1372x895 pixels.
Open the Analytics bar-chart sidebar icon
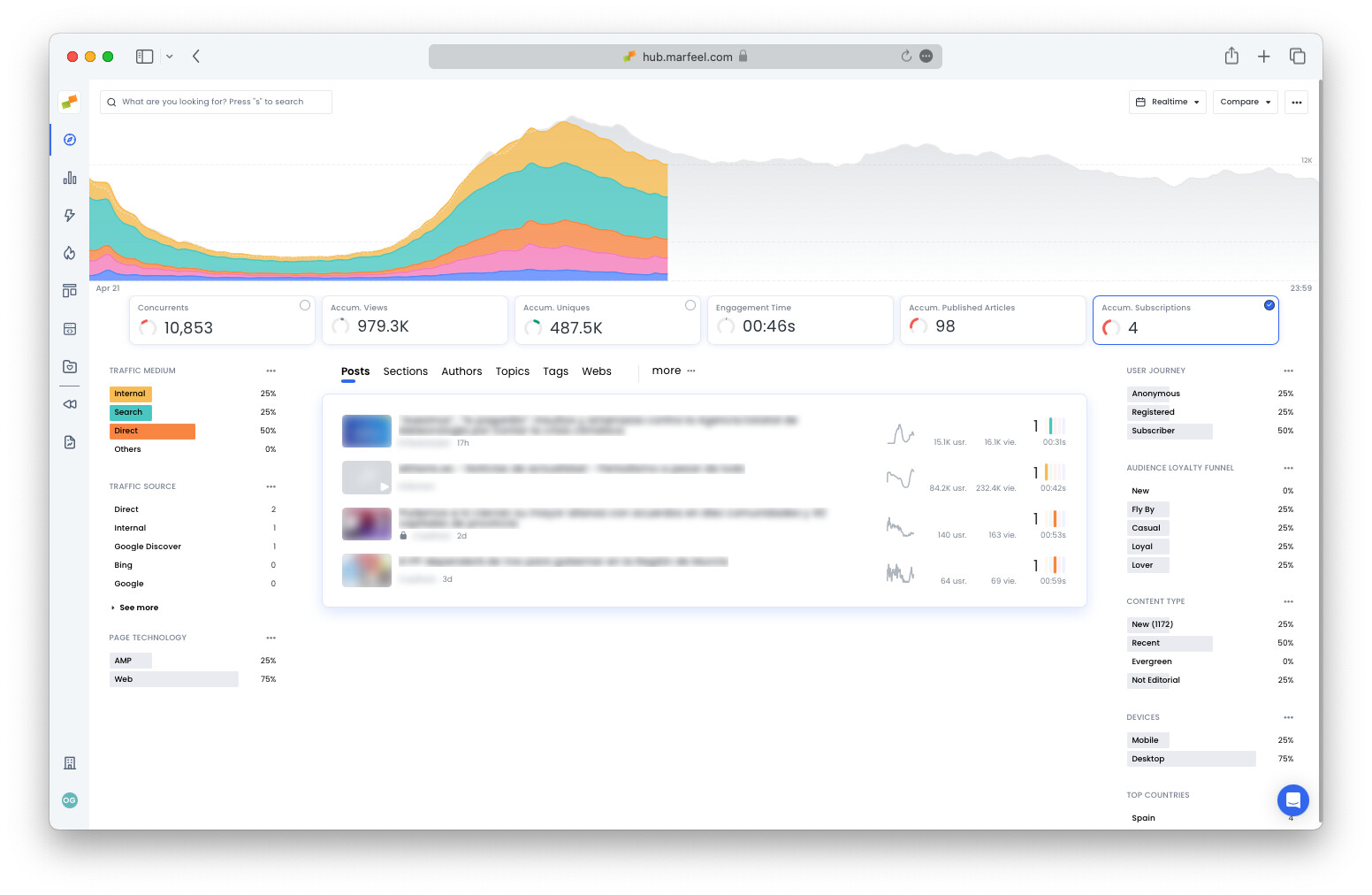click(x=69, y=178)
